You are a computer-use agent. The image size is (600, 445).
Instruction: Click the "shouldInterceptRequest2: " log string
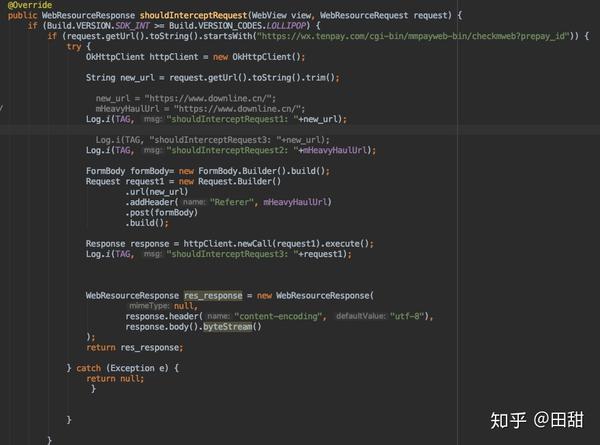pos(232,150)
